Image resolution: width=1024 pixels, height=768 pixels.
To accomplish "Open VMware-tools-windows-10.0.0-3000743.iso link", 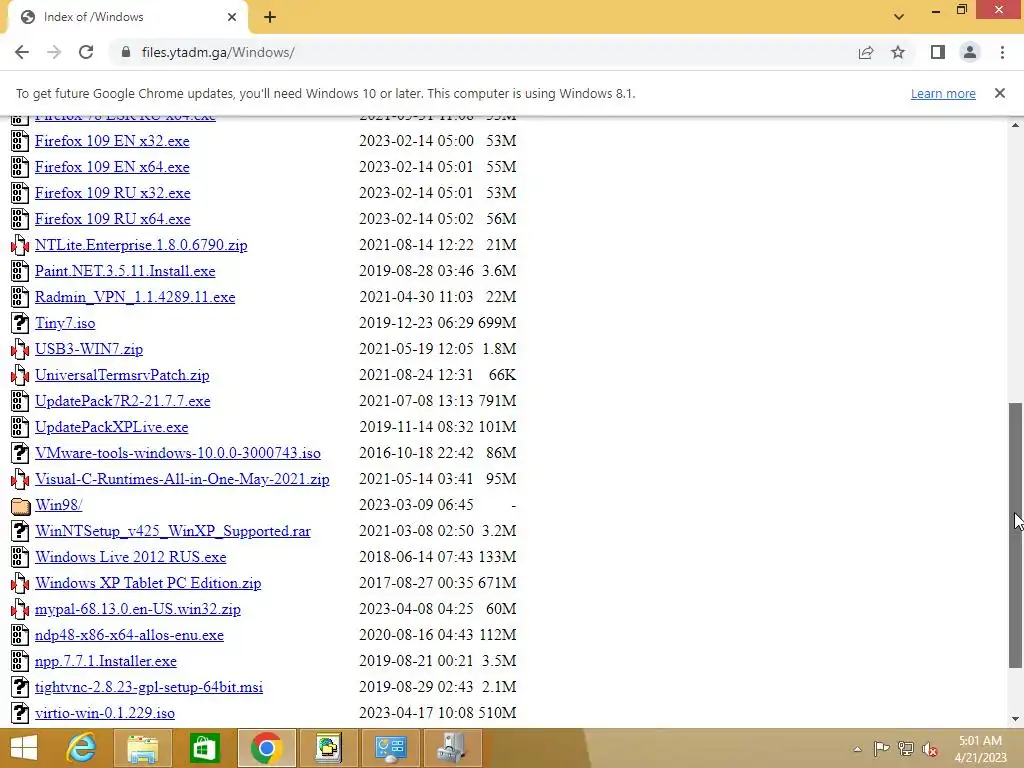I will tap(178, 453).
